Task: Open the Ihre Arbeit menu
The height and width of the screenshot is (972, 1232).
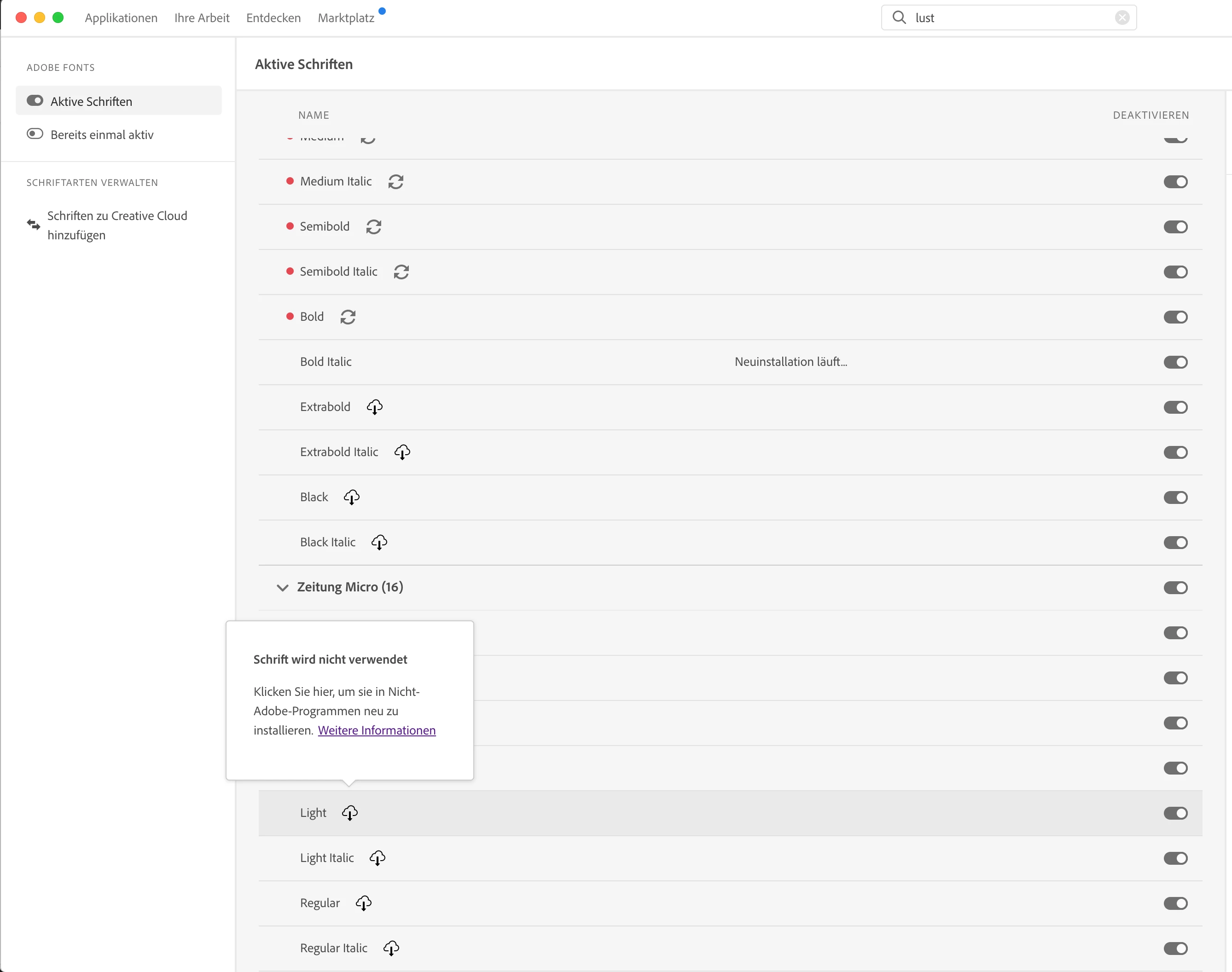Action: pos(202,17)
